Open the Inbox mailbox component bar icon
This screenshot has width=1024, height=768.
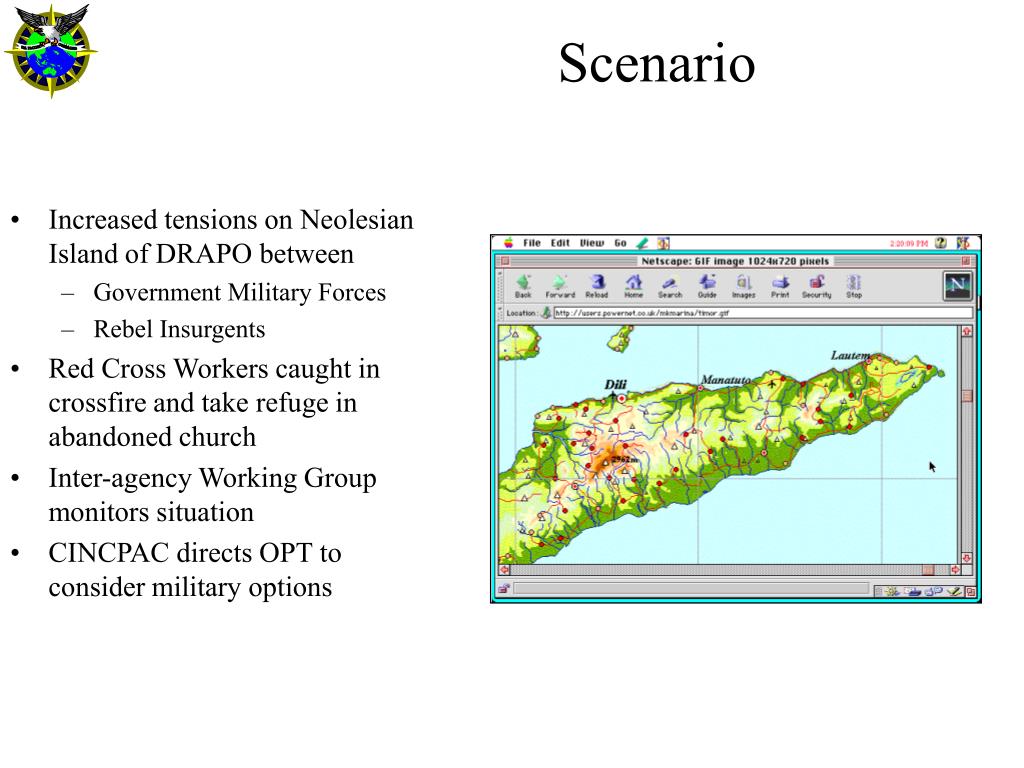(x=913, y=591)
